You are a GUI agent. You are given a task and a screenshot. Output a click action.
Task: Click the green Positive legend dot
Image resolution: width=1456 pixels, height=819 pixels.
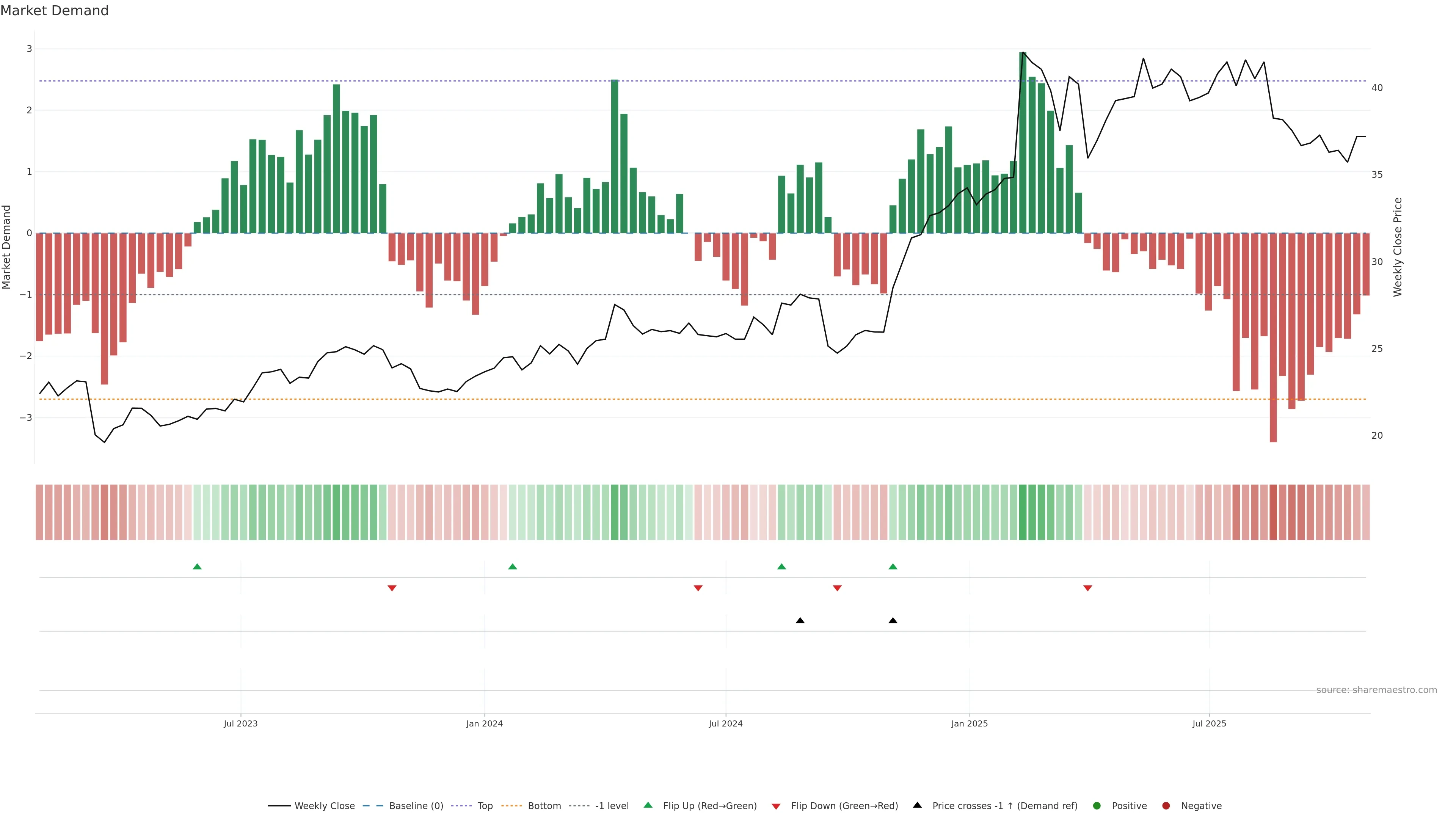click(x=1097, y=806)
